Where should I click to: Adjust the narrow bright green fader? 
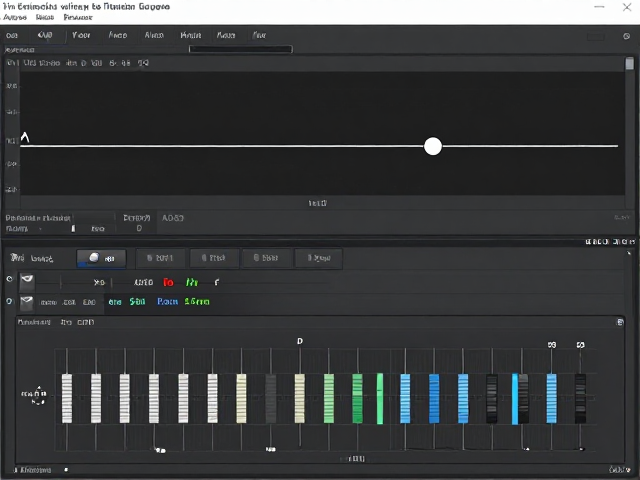pos(380,398)
